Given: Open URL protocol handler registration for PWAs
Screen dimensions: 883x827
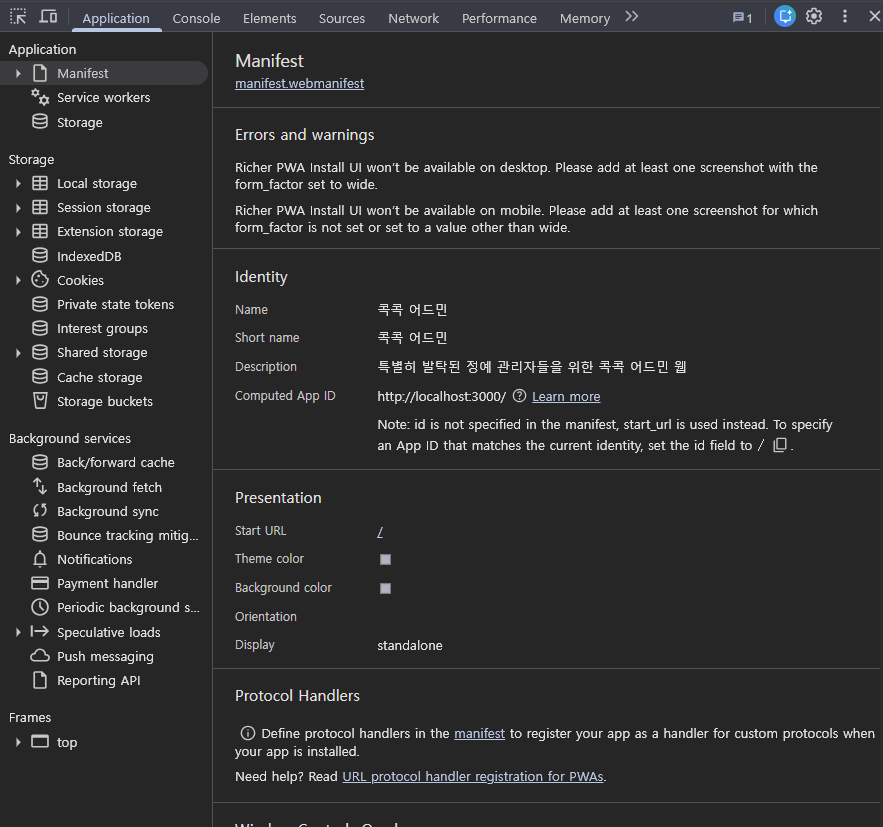Looking at the screenshot, I should (x=473, y=776).
